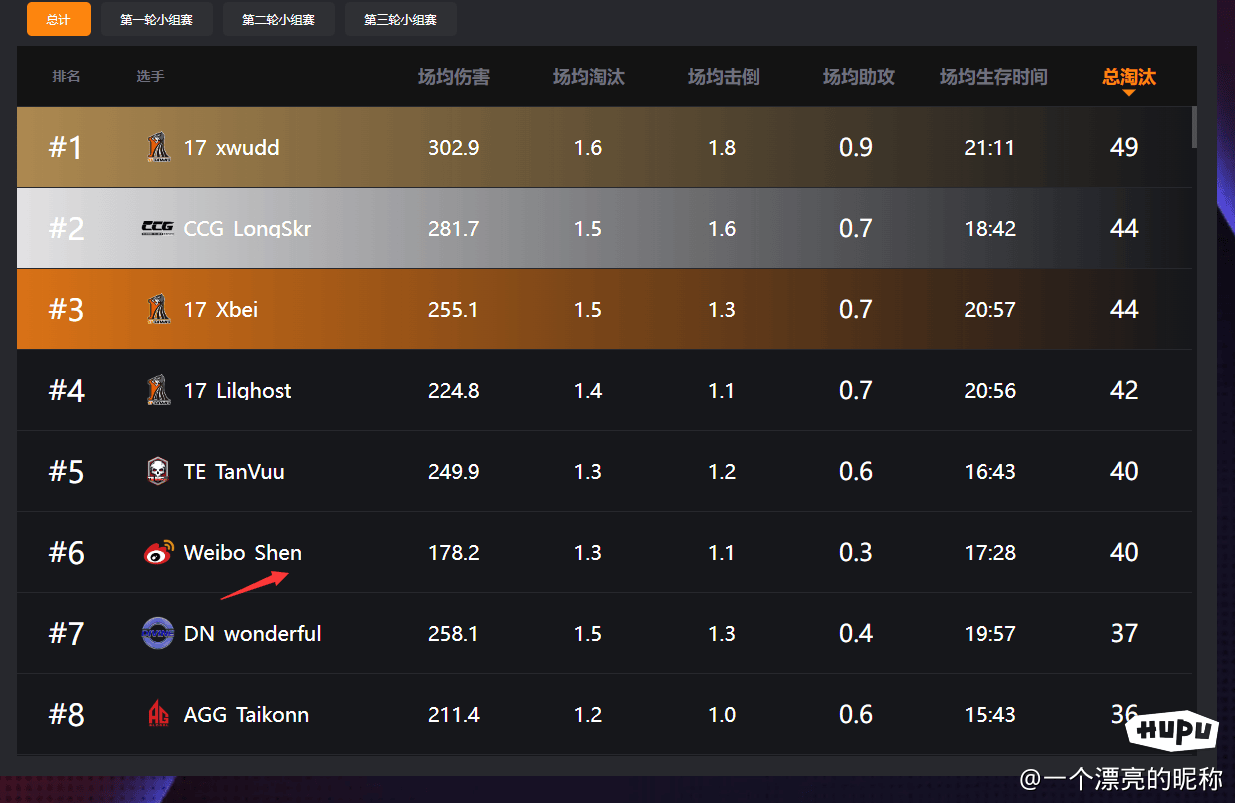Click TanVuu's survival time 16:43

990,472
